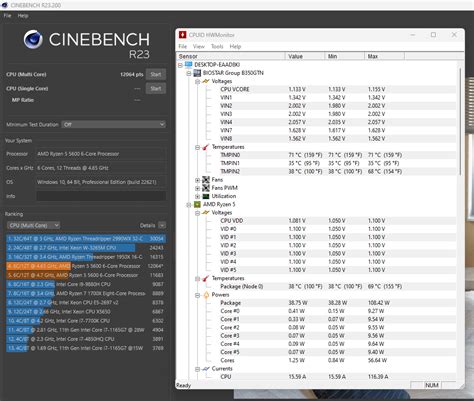Open the Cinebench File menu

click(x=7, y=16)
